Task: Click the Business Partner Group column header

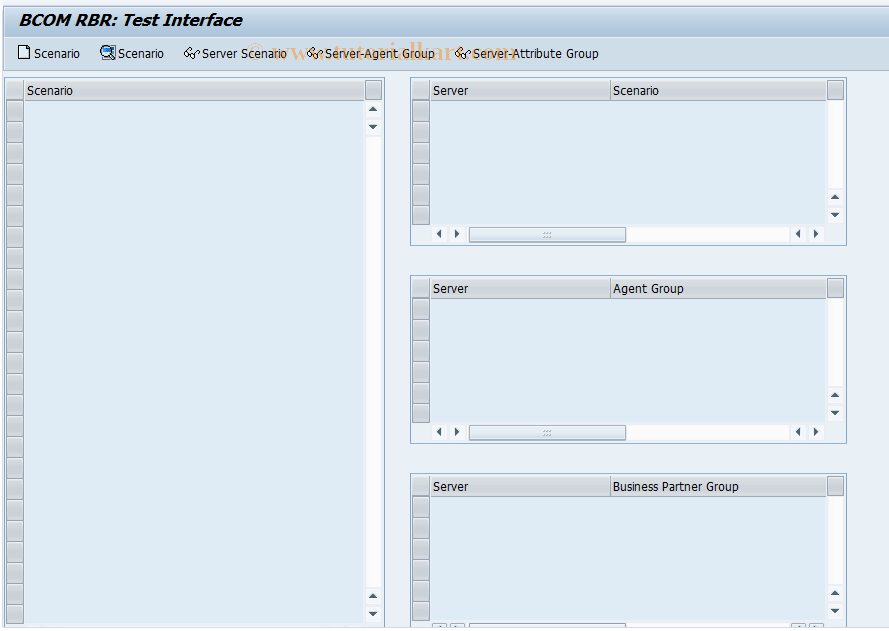Action: [x=718, y=486]
